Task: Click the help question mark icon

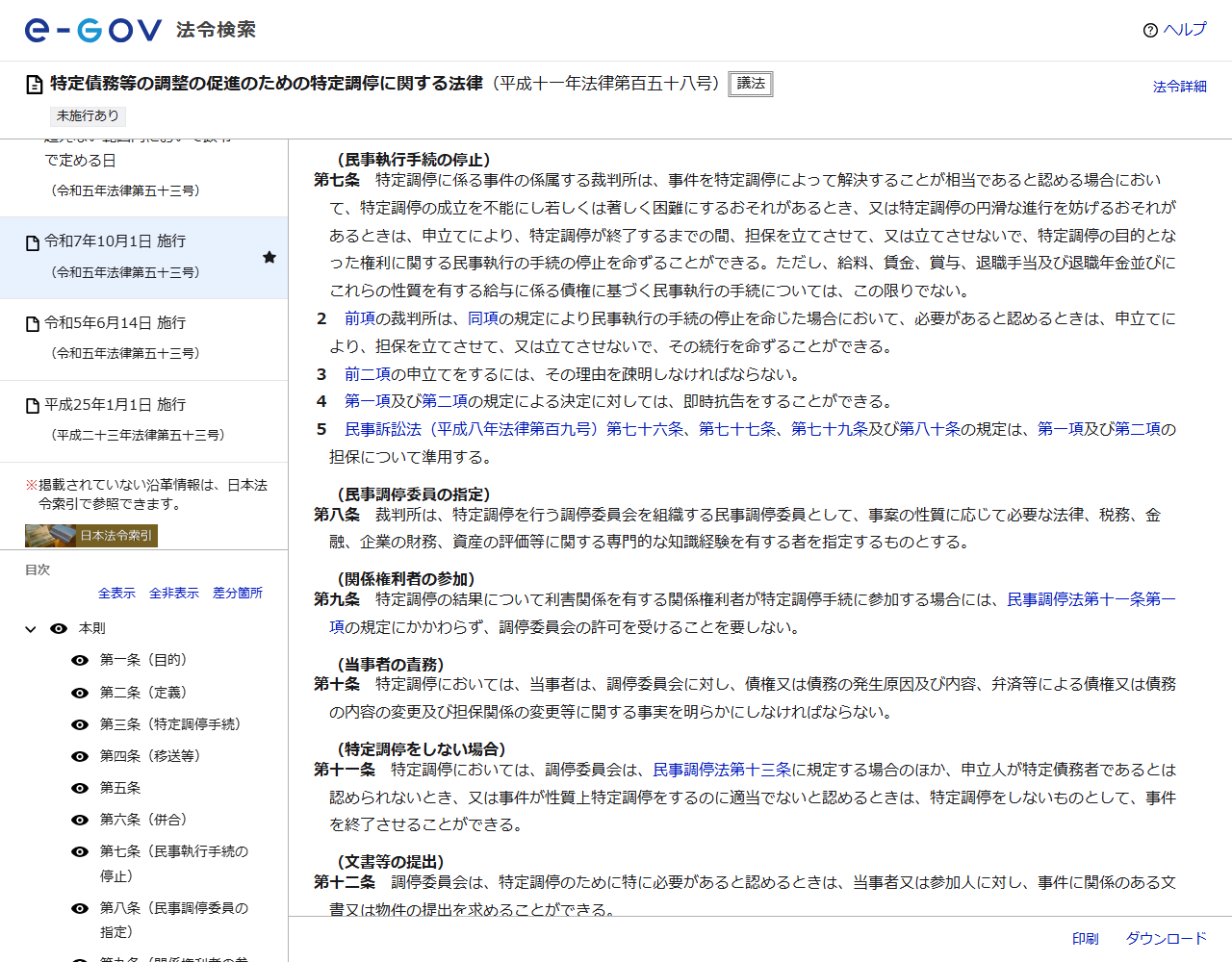Action: pos(1150,30)
